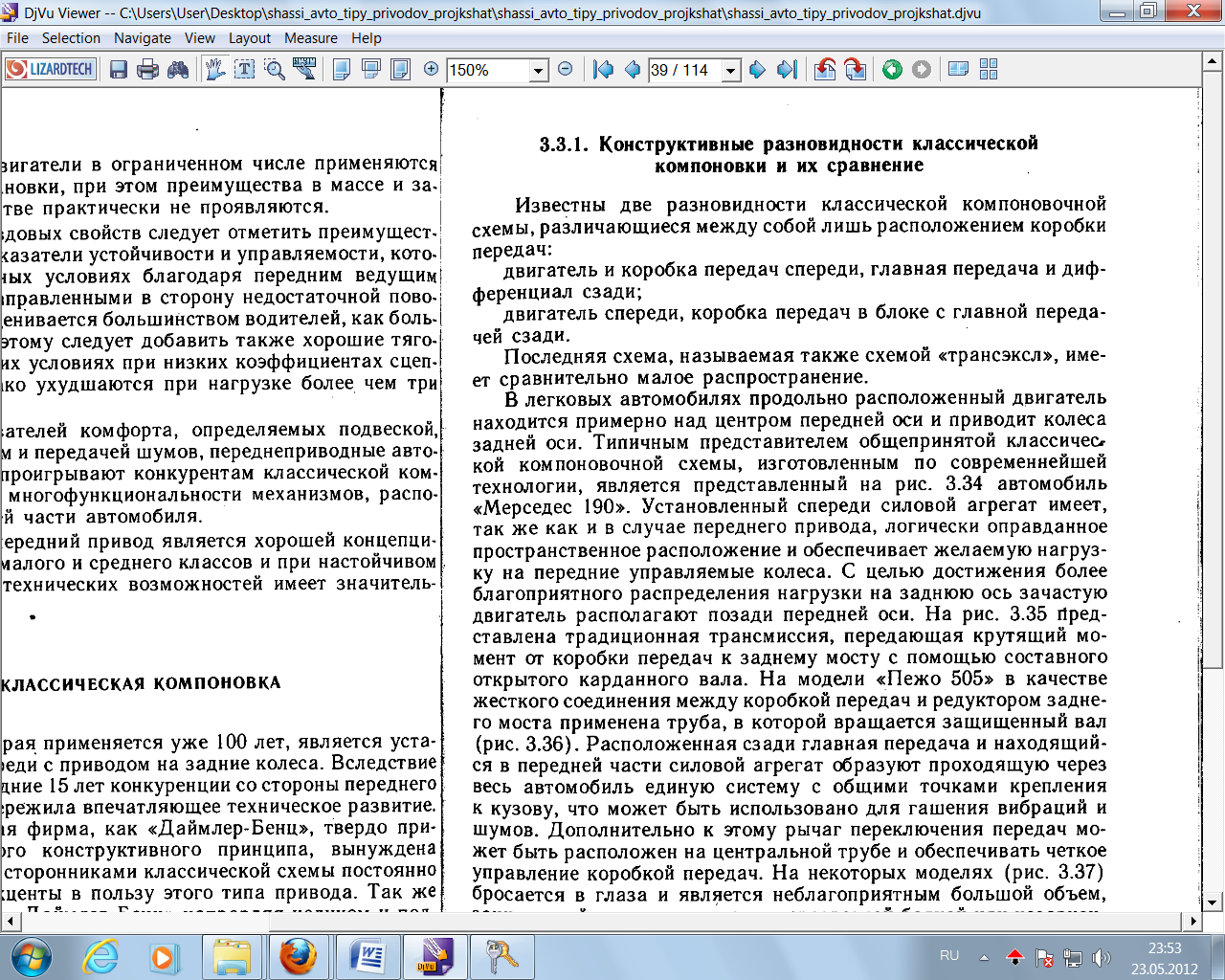Show the thumbnails grid view

[x=989, y=70]
